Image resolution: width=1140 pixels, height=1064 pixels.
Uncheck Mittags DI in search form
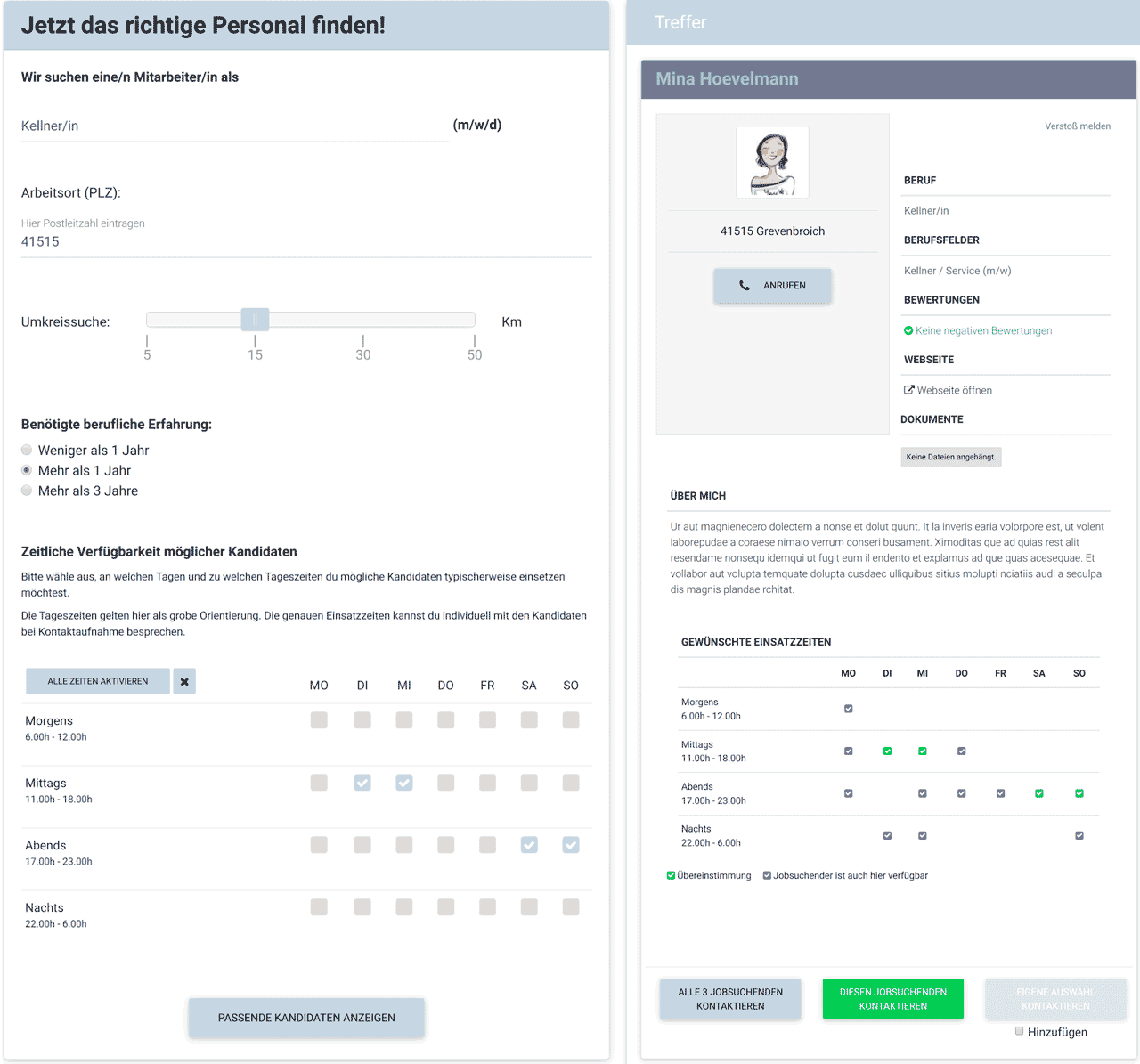362,783
